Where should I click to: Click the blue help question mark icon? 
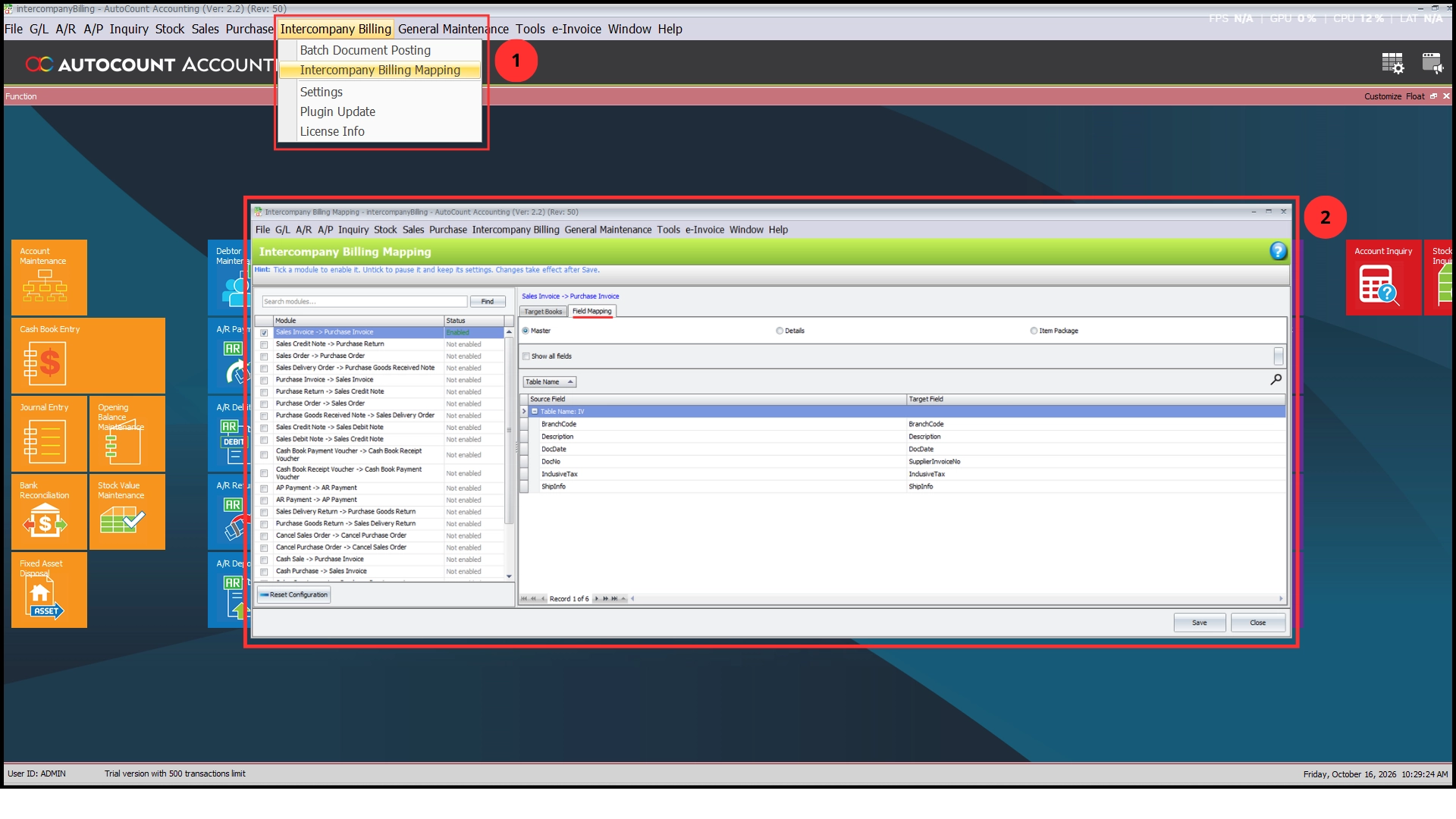tap(1278, 252)
